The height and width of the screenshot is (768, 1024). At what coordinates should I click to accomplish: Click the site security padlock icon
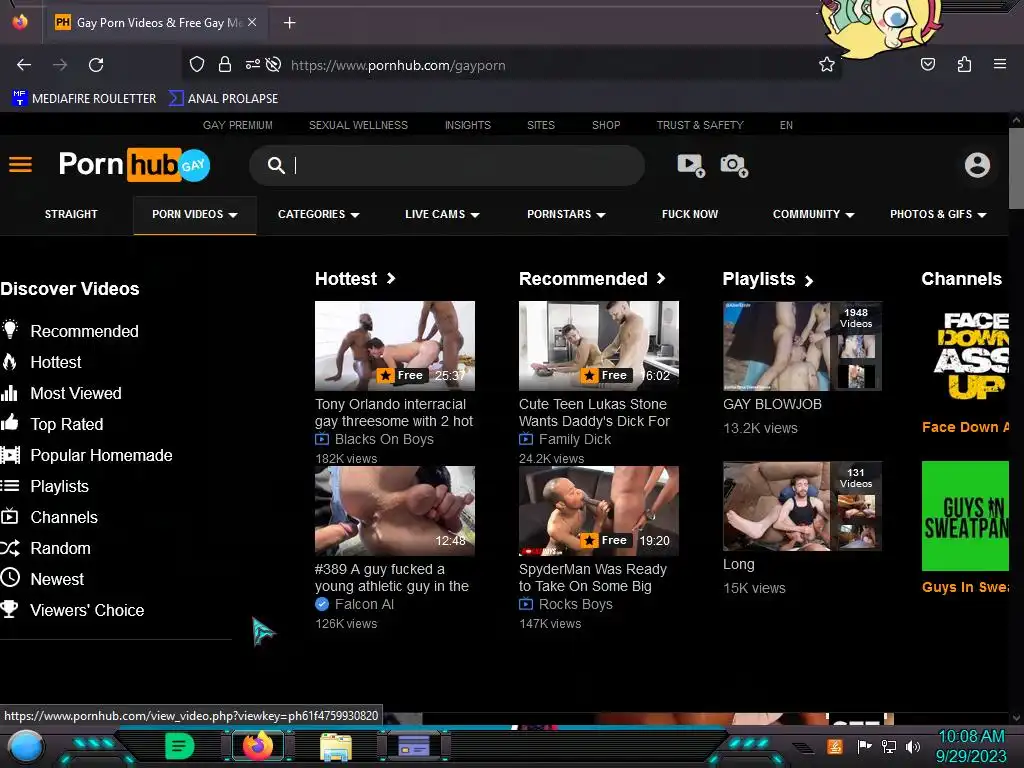[x=225, y=65]
